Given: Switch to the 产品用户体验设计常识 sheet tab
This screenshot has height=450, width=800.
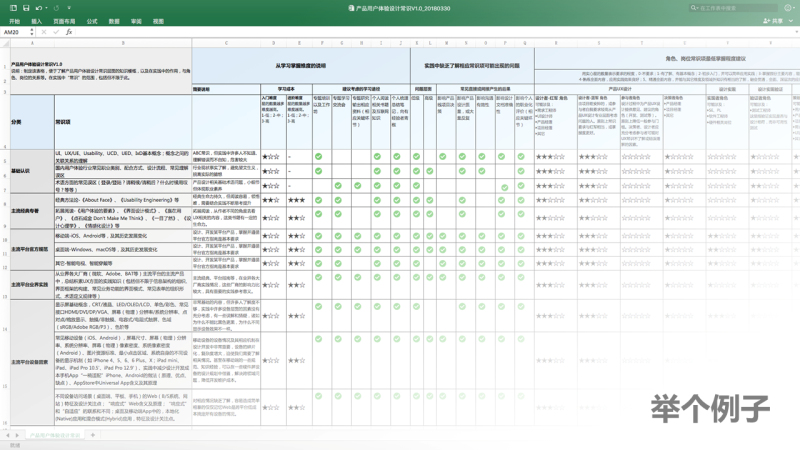Looking at the screenshot, I should coord(55,435).
